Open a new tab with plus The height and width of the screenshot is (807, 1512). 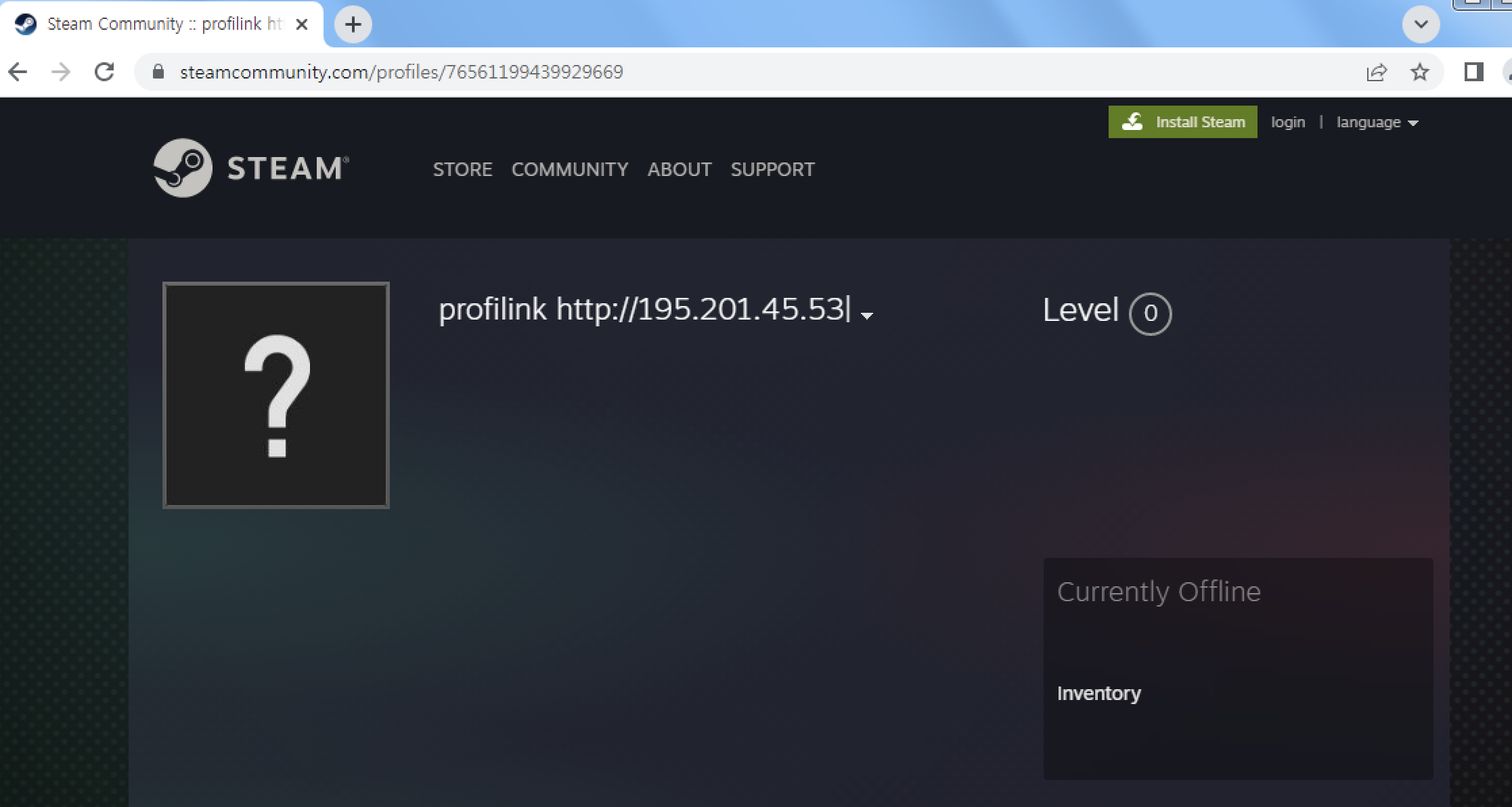coord(353,25)
